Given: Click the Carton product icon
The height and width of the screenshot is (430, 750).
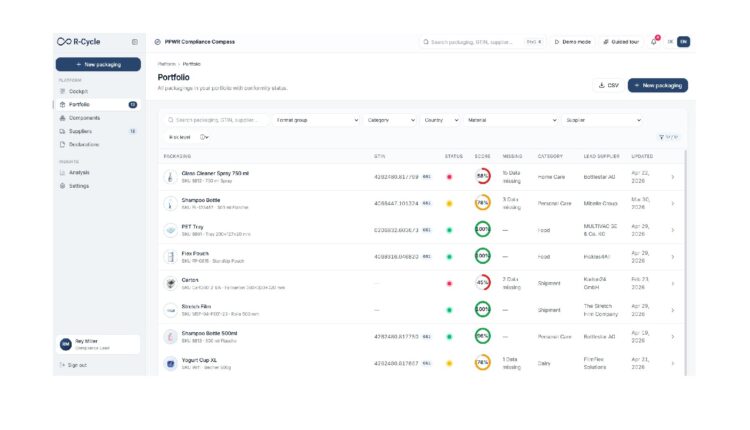Looking at the screenshot, I should [x=170, y=283].
